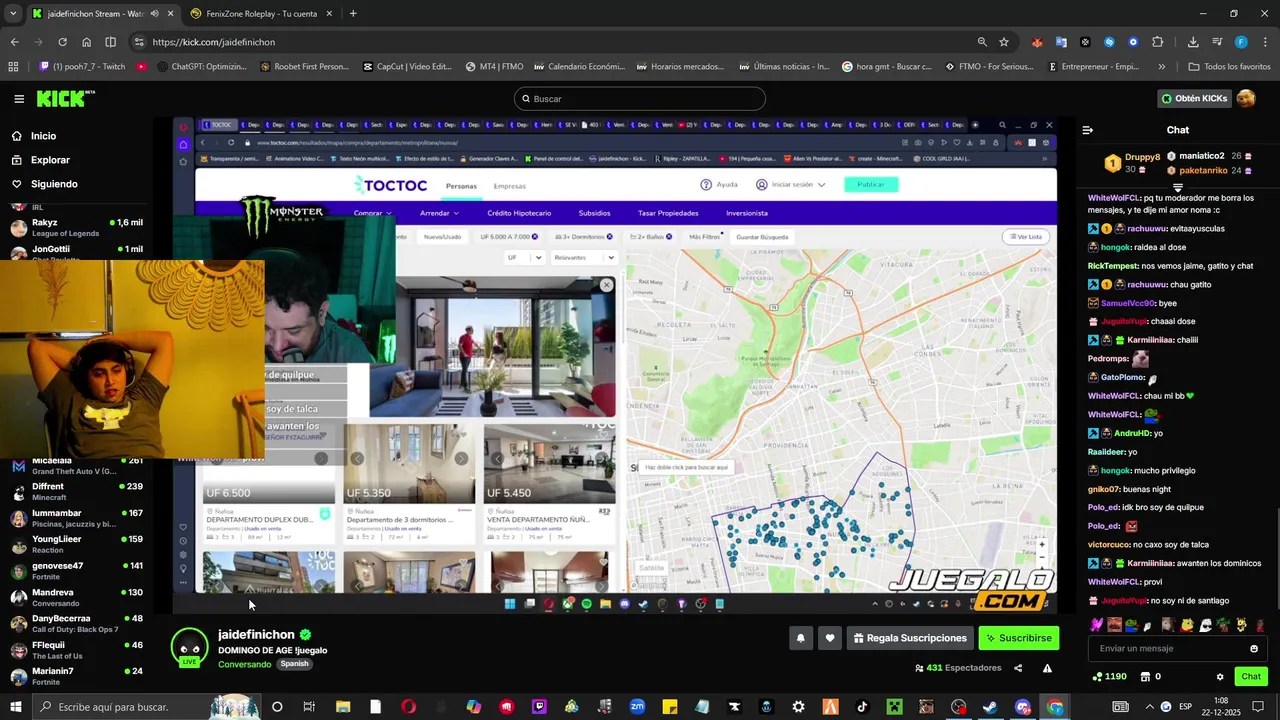Switch to jaidefinichon Stream browser tab

[x=88, y=14]
